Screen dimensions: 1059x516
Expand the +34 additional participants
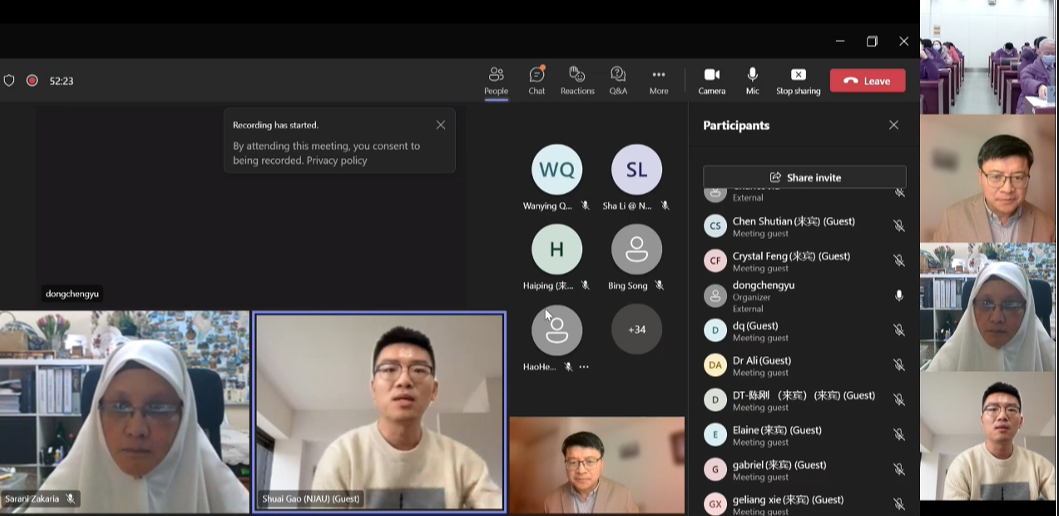[x=636, y=329]
